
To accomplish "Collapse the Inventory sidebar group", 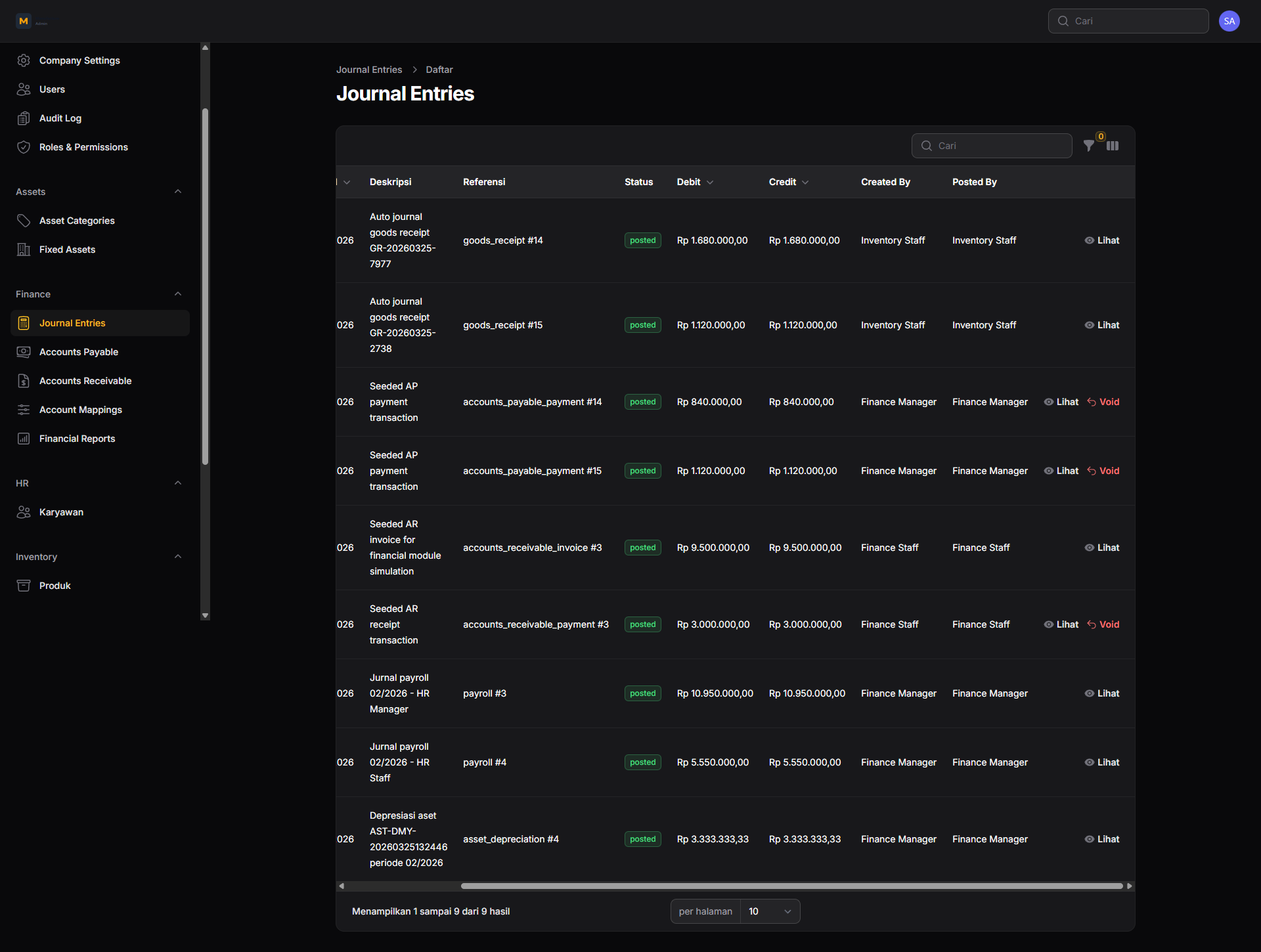I will pos(178,557).
